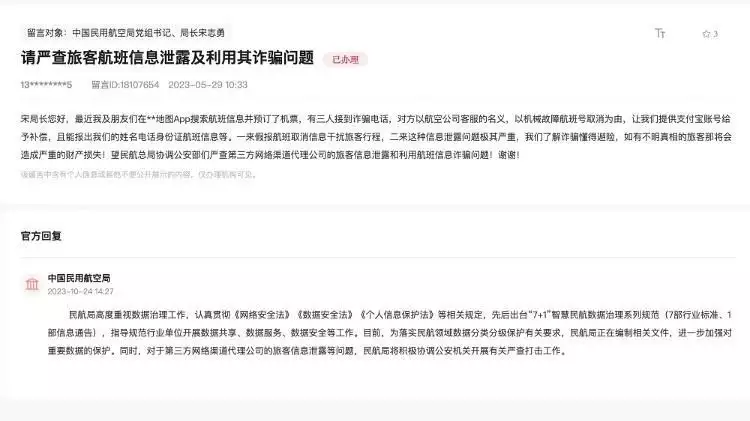
Task: Click the 已办理 status badge
Action: [x=345, y=59]
